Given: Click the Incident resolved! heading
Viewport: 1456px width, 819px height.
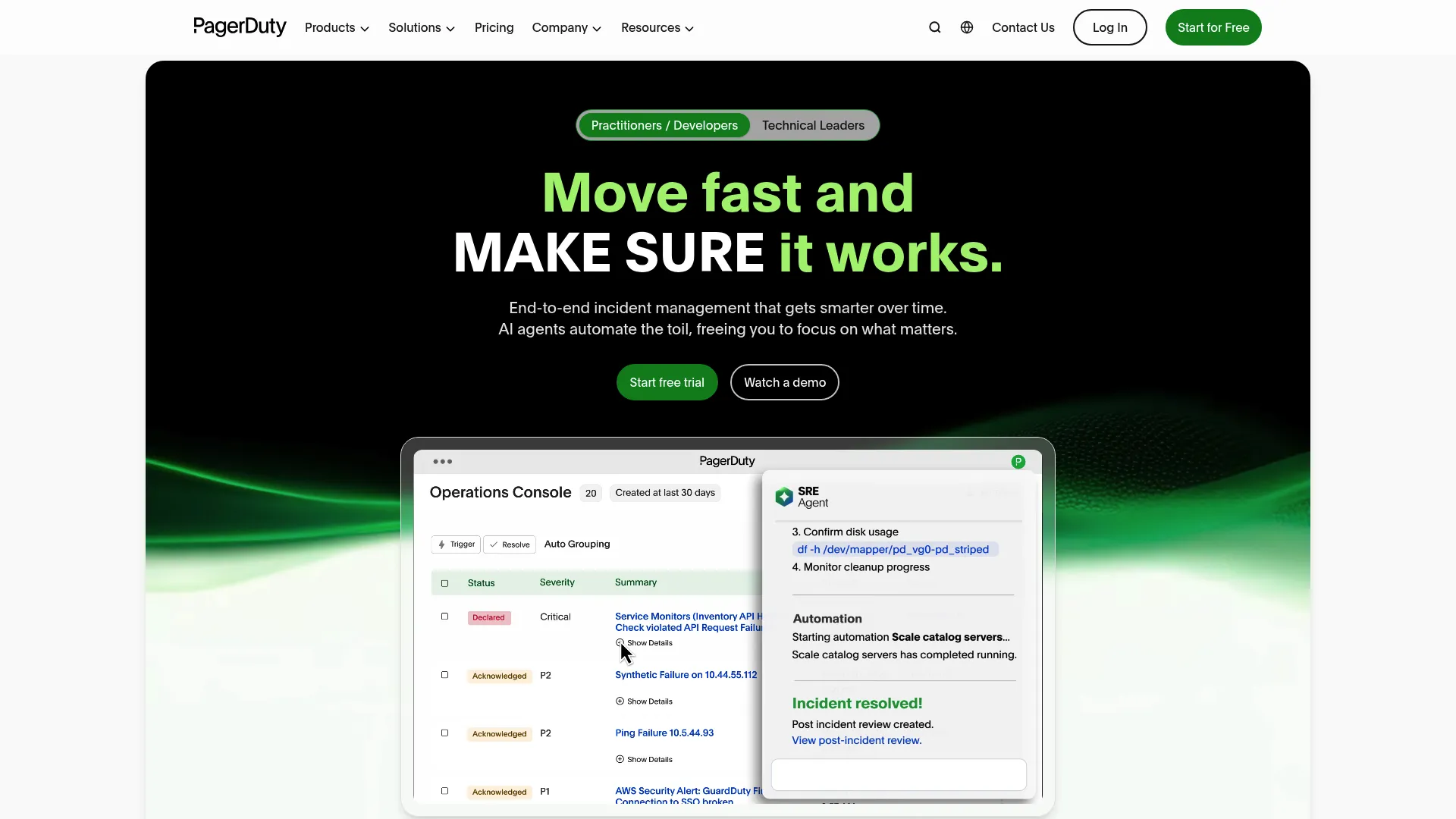Looking at the screenshot, I should coord(857,703).
